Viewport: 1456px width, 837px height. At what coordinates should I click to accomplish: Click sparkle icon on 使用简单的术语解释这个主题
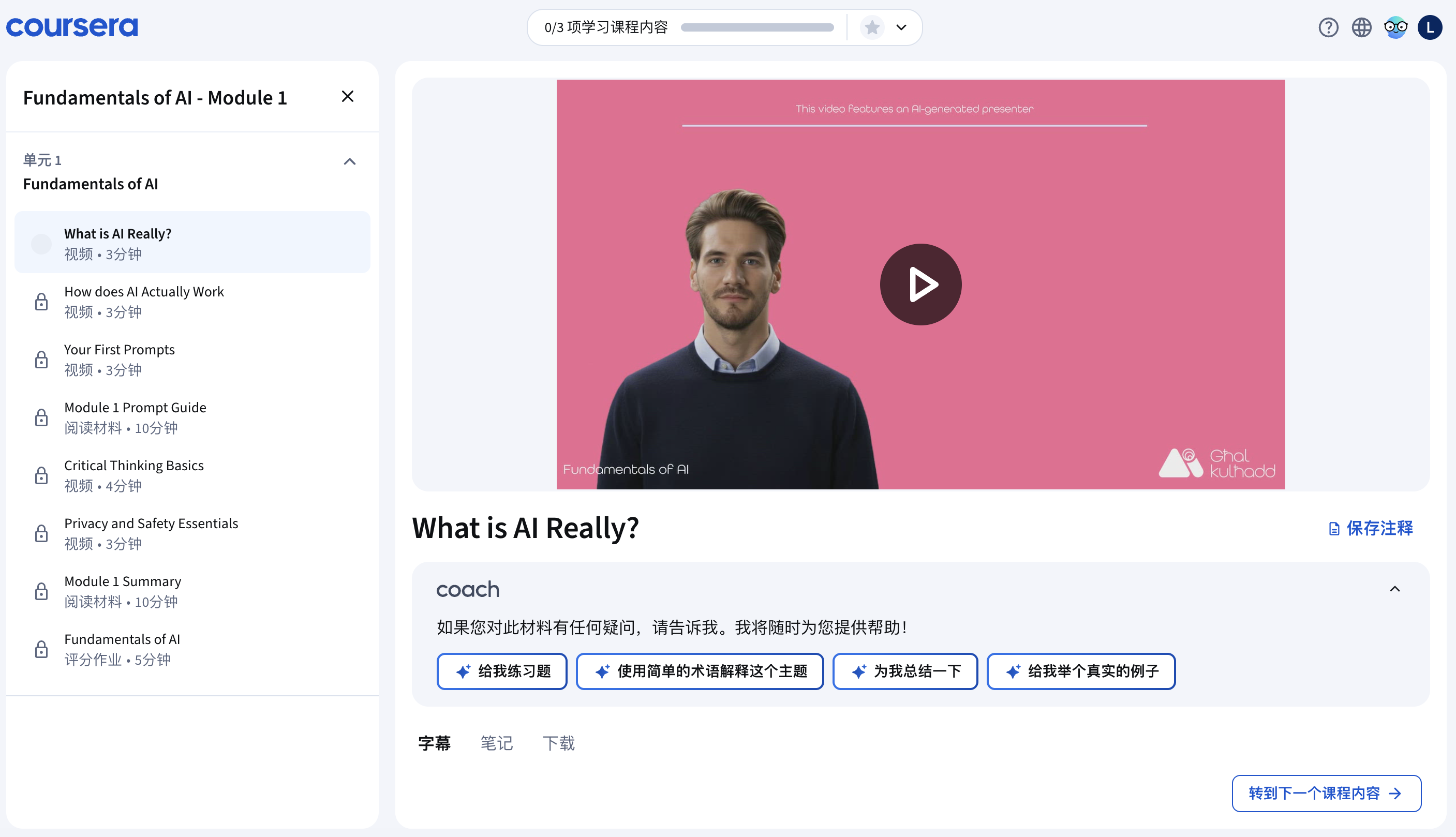602,671
